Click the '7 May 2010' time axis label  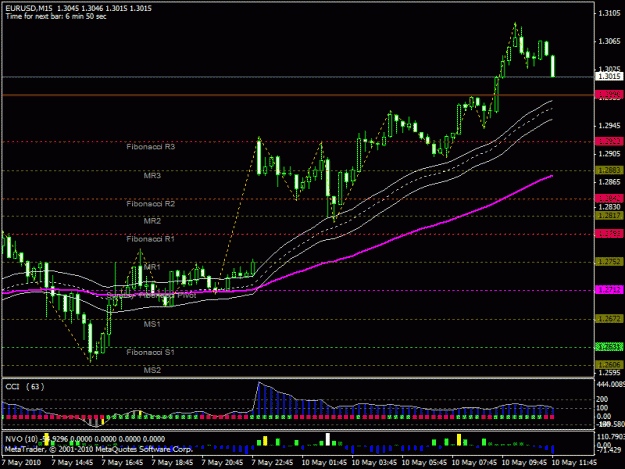[22, 463]
